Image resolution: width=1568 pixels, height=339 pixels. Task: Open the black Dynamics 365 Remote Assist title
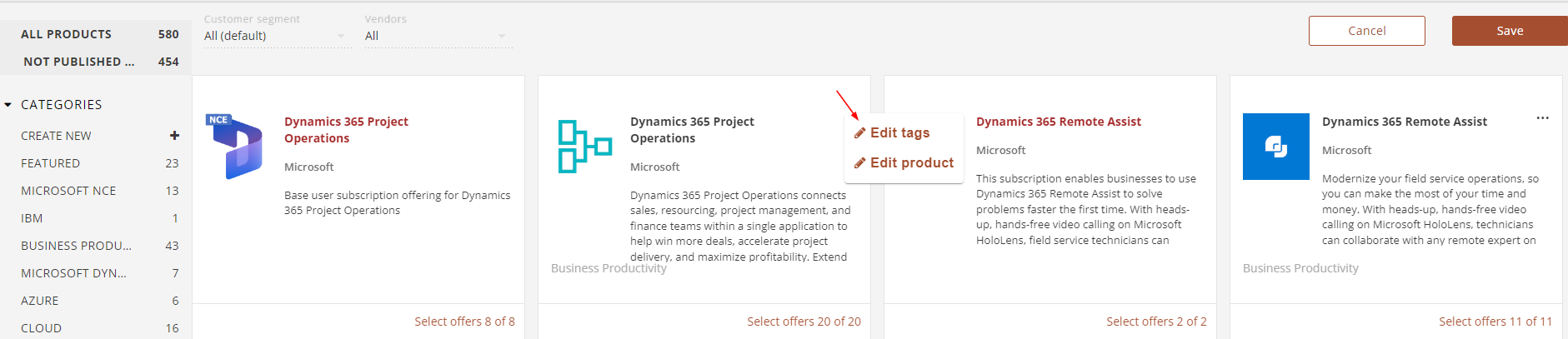1405,122
